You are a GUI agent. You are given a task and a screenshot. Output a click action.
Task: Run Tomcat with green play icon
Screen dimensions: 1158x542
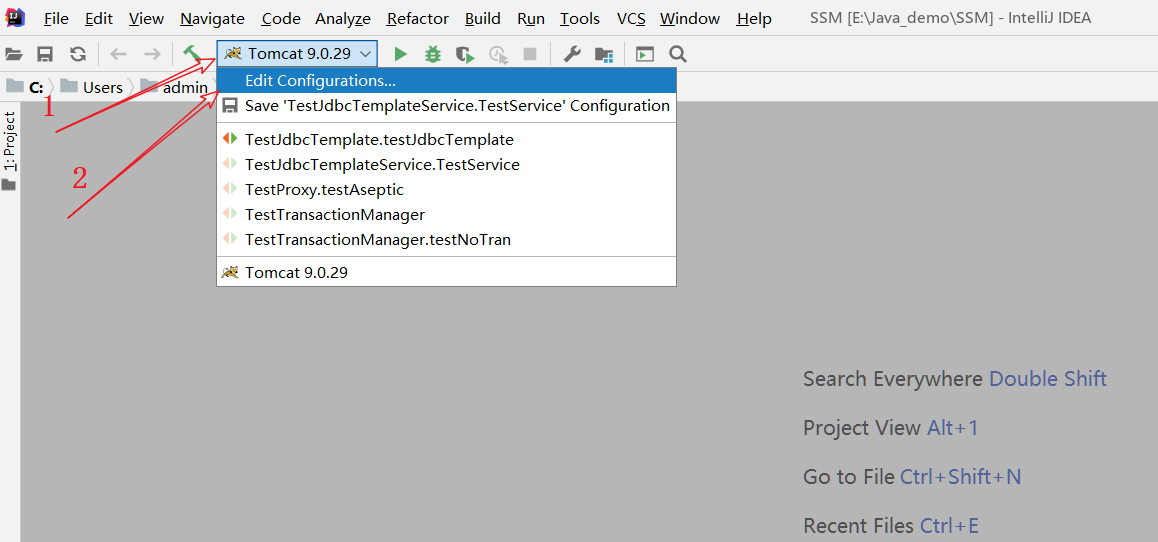401,54
